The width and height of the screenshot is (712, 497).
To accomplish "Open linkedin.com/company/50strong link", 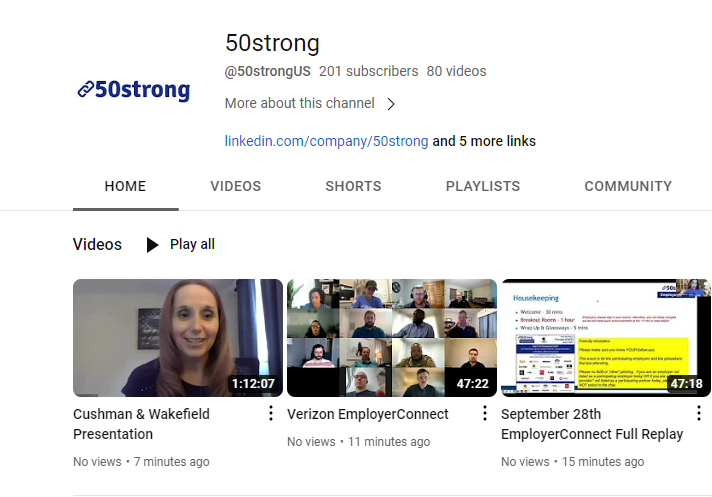I will click(326, 141).
